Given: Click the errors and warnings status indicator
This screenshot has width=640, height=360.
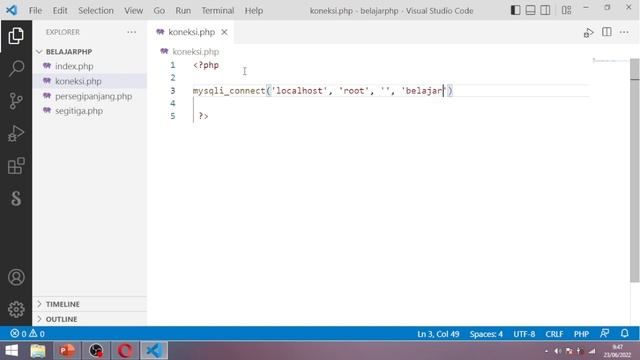Looking at the screenshot, I should point(28,334).
